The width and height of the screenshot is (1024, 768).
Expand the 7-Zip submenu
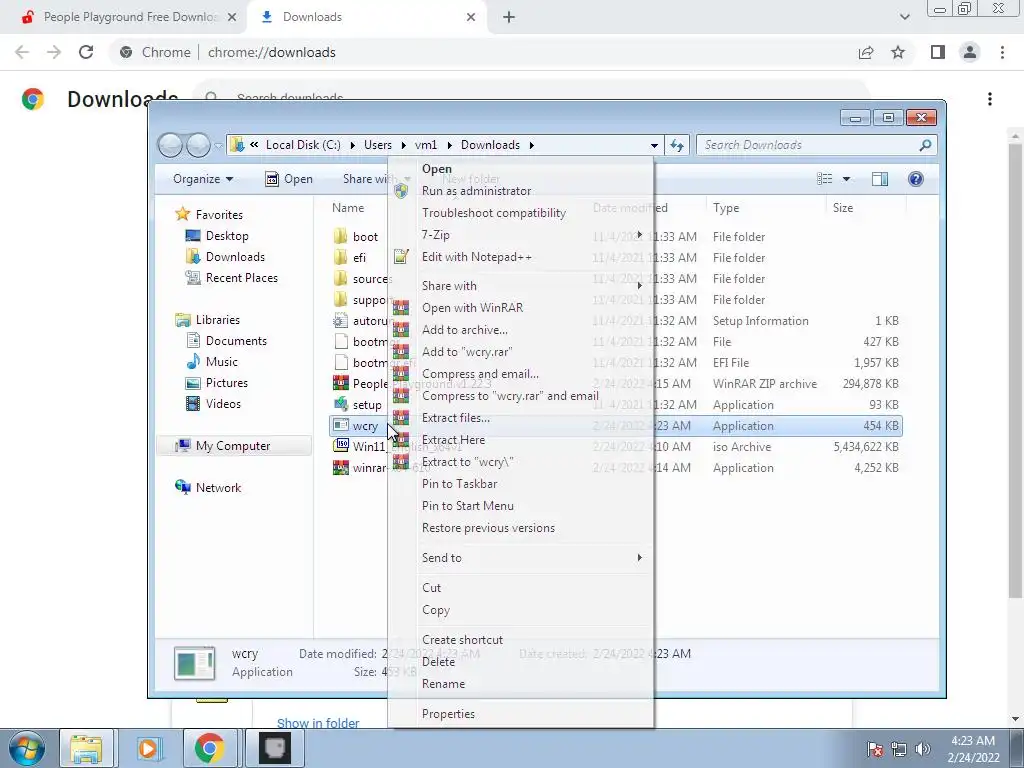point(639,234)
